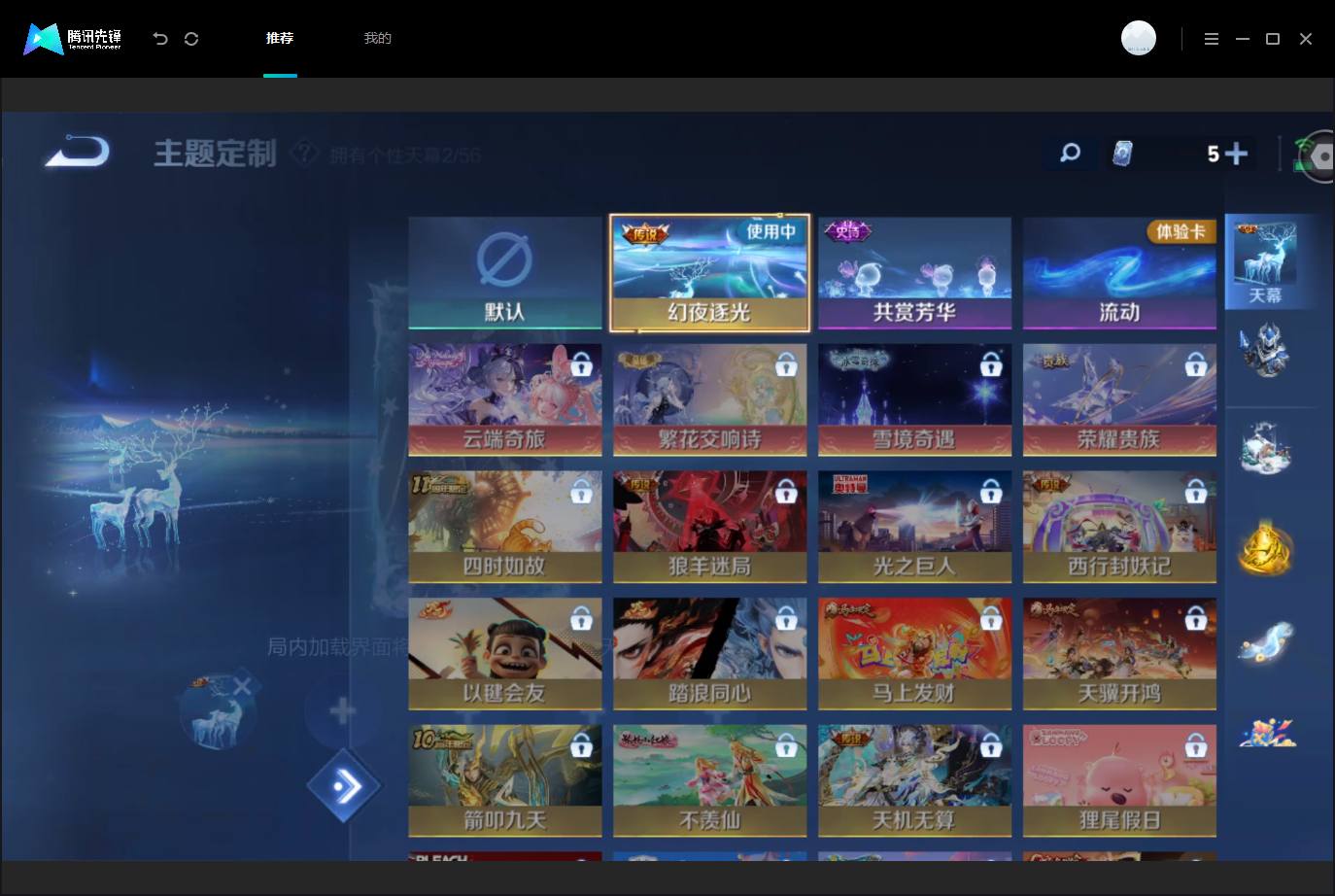Select the 天幕 sidebar tab
This screenshot has height=896, width=1335.
(x=1265, y=261)
